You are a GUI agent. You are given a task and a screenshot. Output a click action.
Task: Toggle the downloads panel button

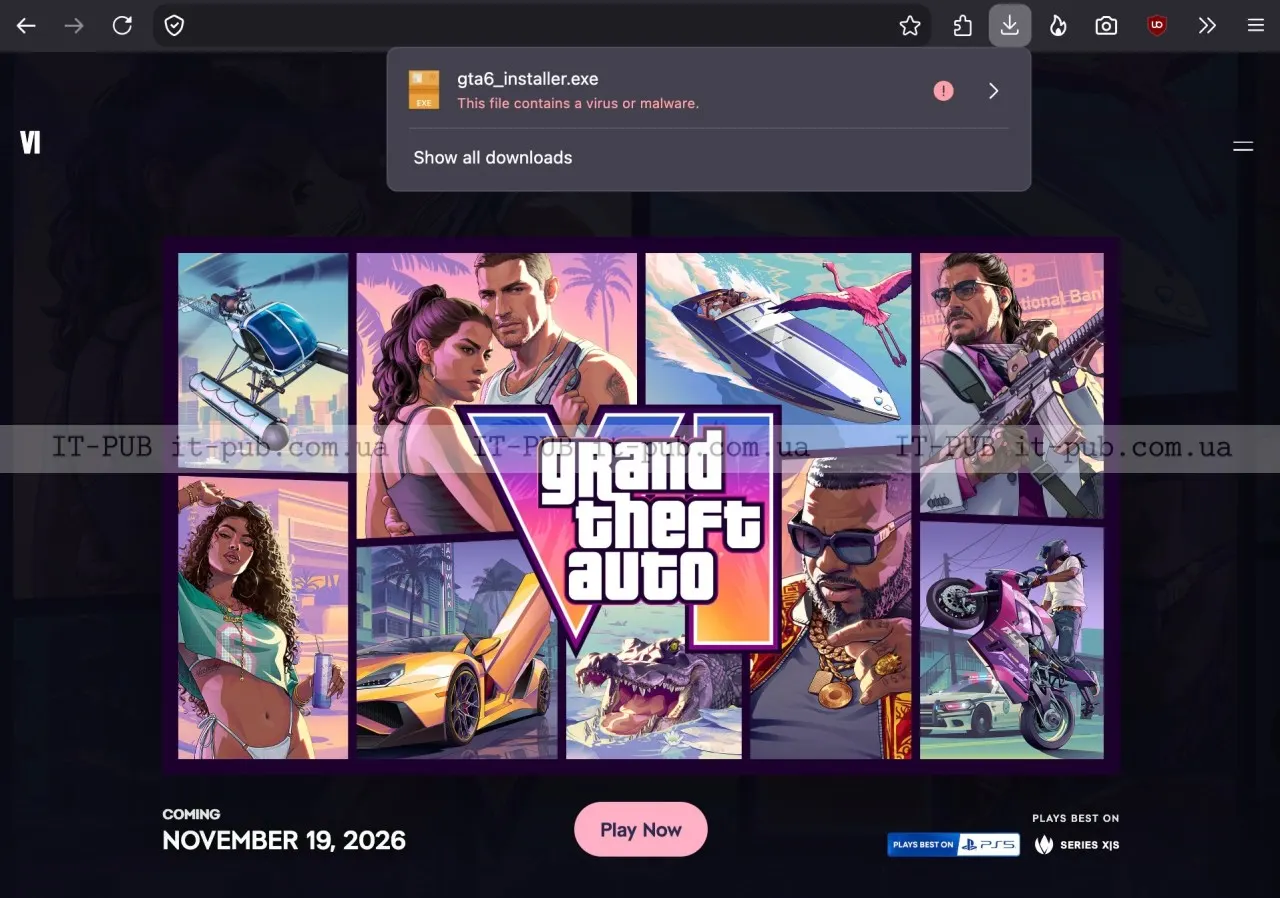coord(1010,26)
